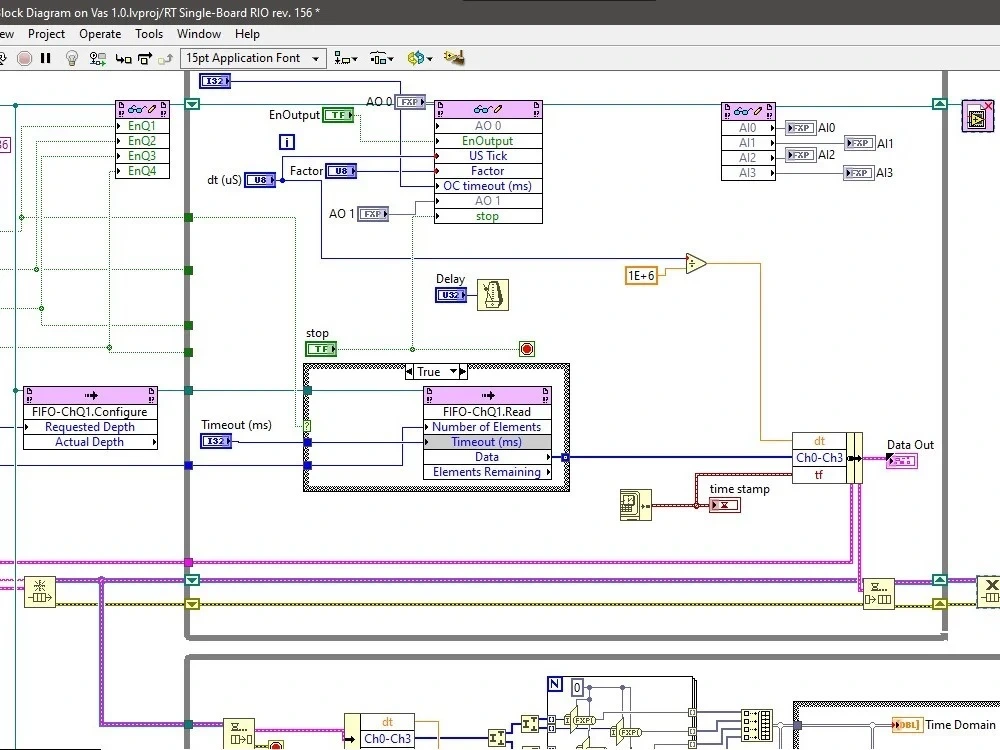Click the Abort Execution button

[25, 57]
